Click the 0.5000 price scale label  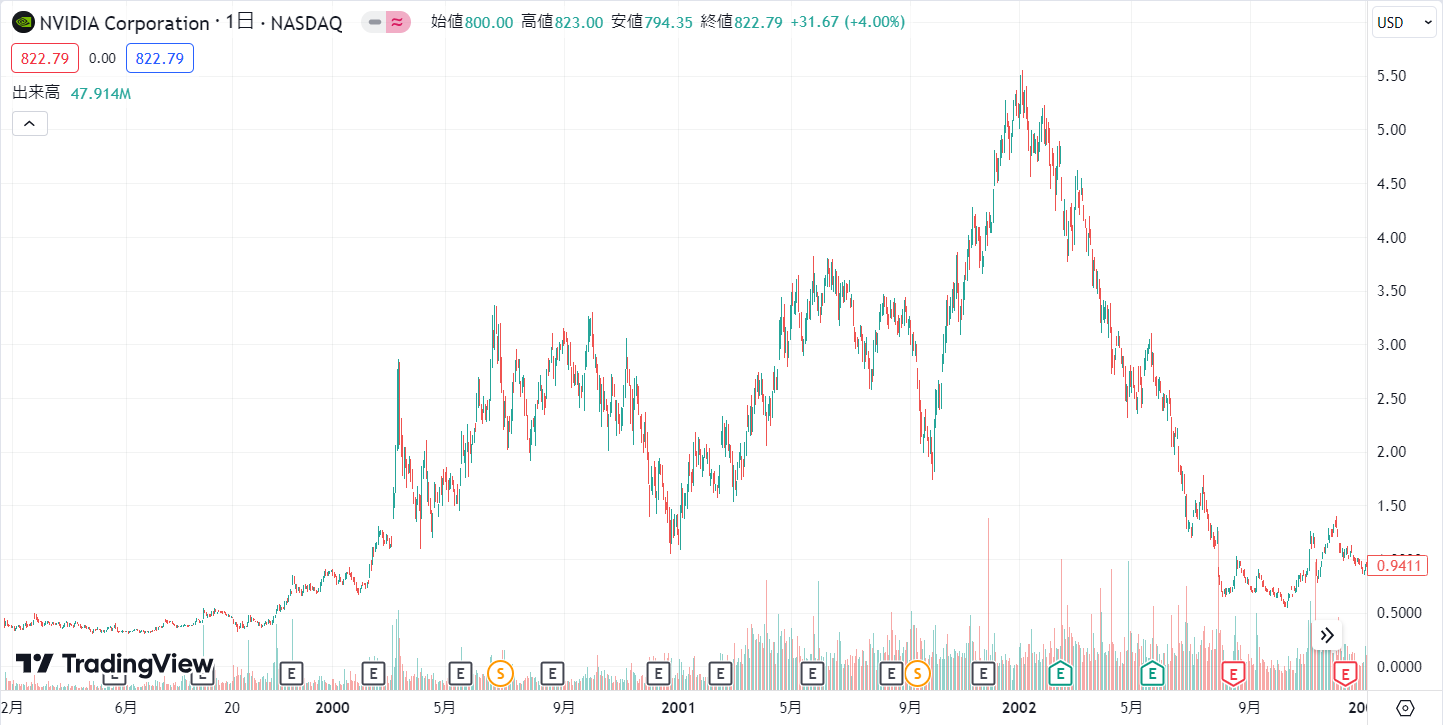[x=1399, y=613]
